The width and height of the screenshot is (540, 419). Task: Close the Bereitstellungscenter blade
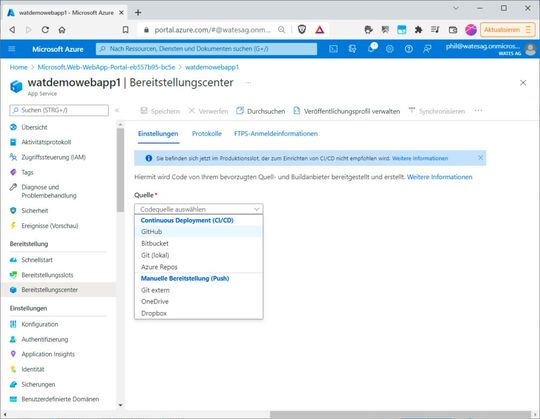pos(523,83)
